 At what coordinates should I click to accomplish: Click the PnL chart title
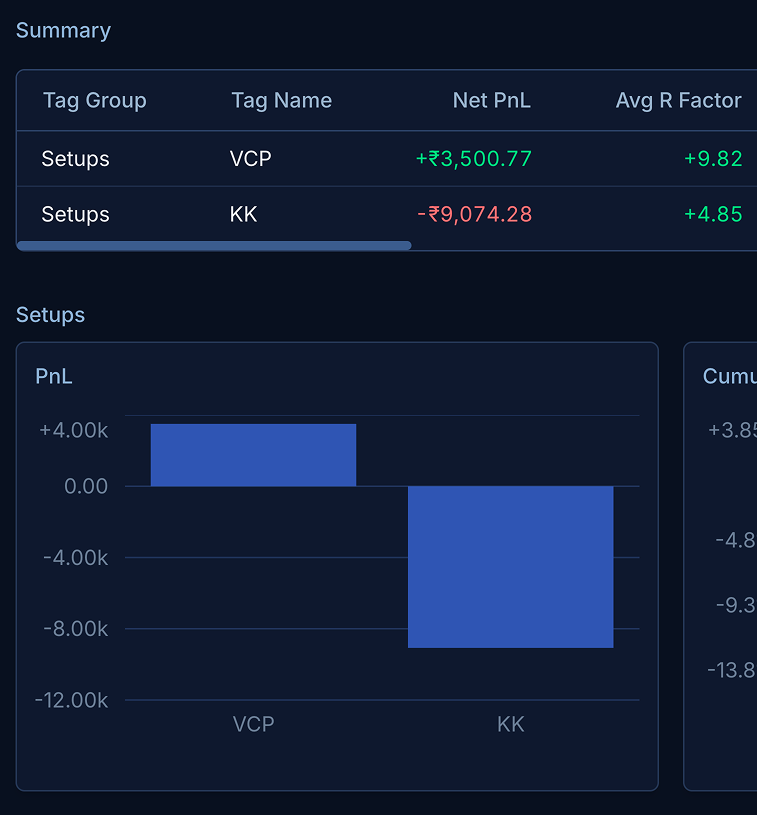coord(54,376)
